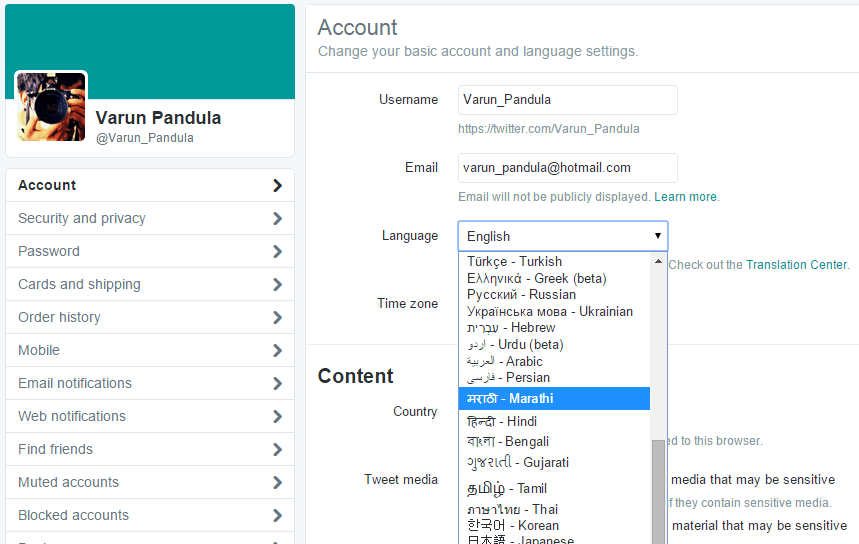Click the chevron next to Email notifications

tap(277, 384)
